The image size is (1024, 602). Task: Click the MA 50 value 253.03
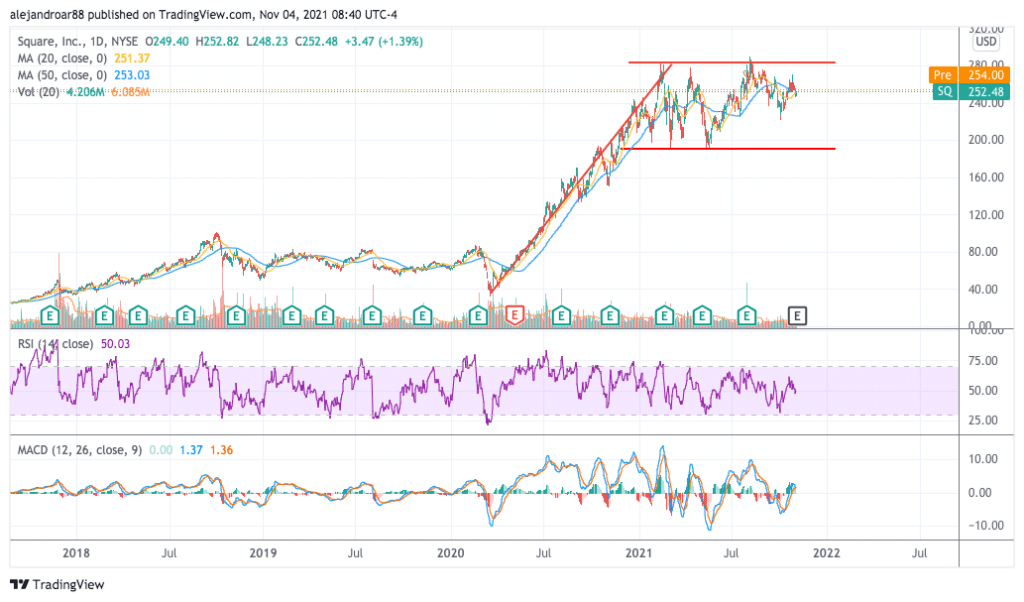point(132,75)
